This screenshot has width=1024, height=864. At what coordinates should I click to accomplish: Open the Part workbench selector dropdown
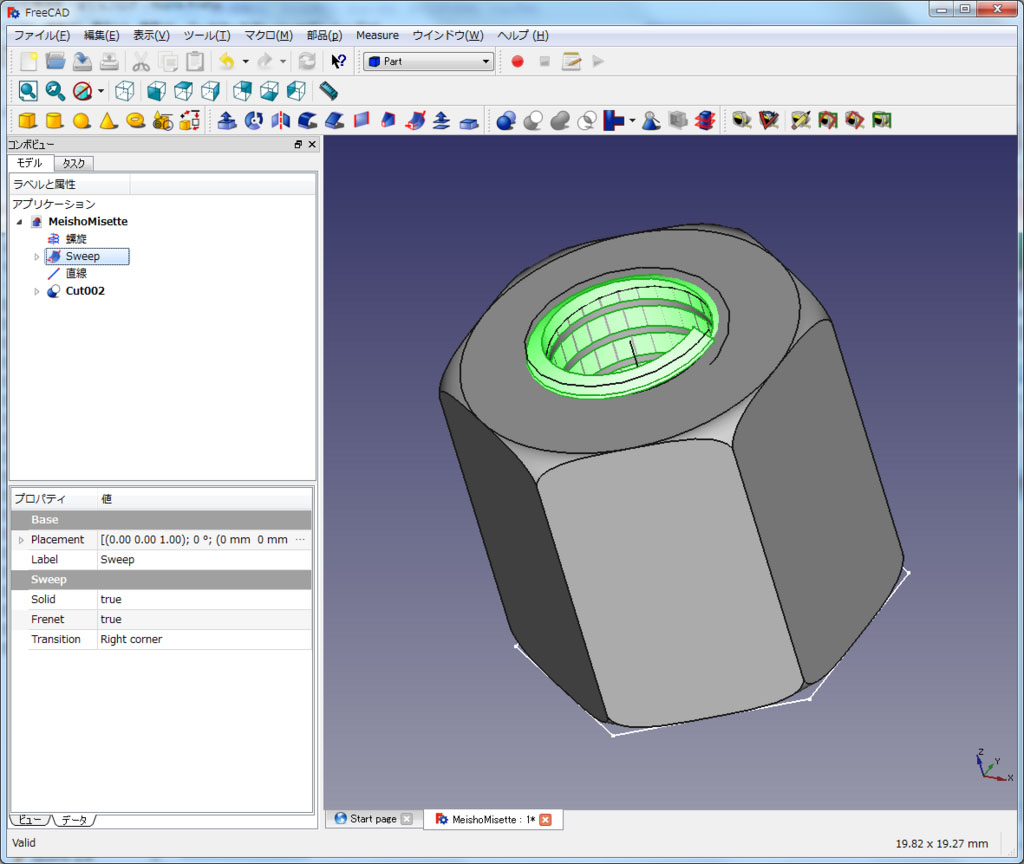[x=428, y=61]
